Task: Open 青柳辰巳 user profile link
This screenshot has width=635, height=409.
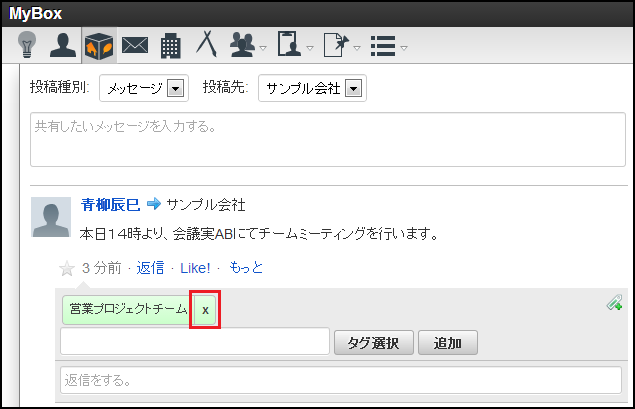Action: pos(111,205)
